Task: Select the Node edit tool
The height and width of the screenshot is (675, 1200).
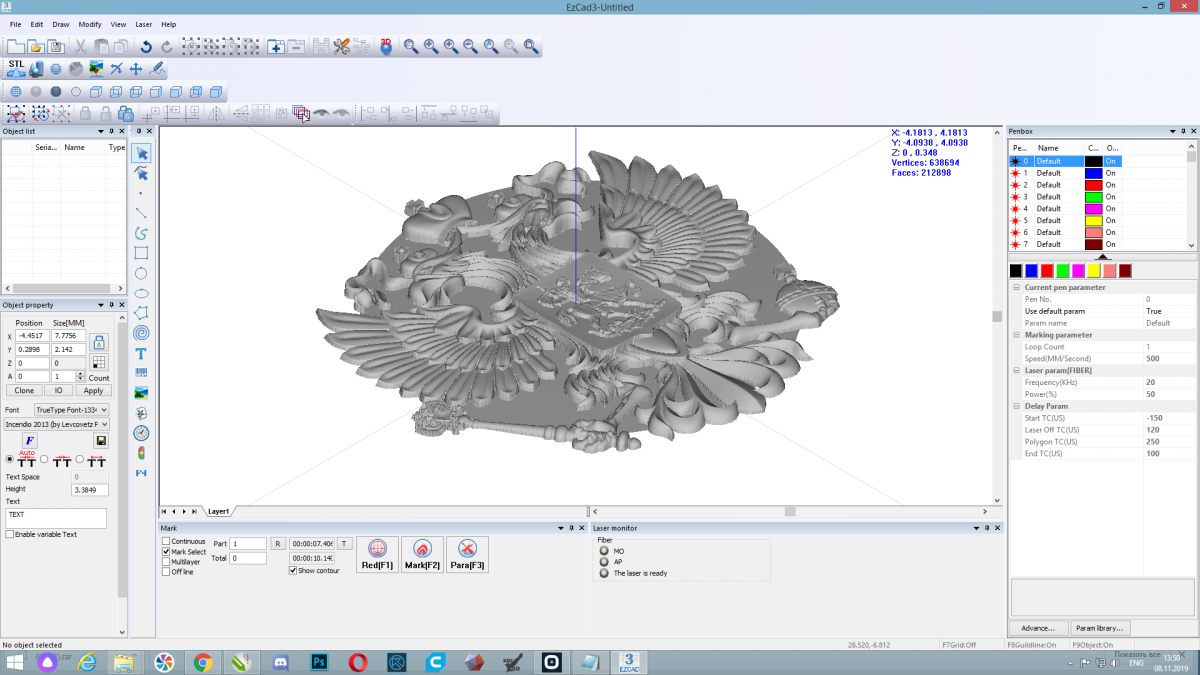Action: 142,173
